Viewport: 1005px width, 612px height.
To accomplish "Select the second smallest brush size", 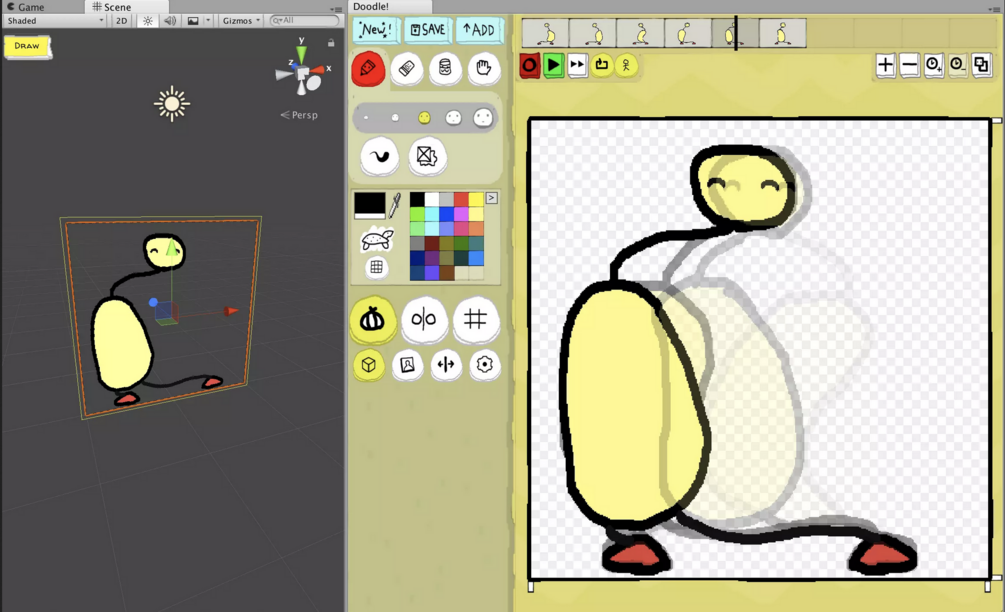I will click(x=395, y=118).
